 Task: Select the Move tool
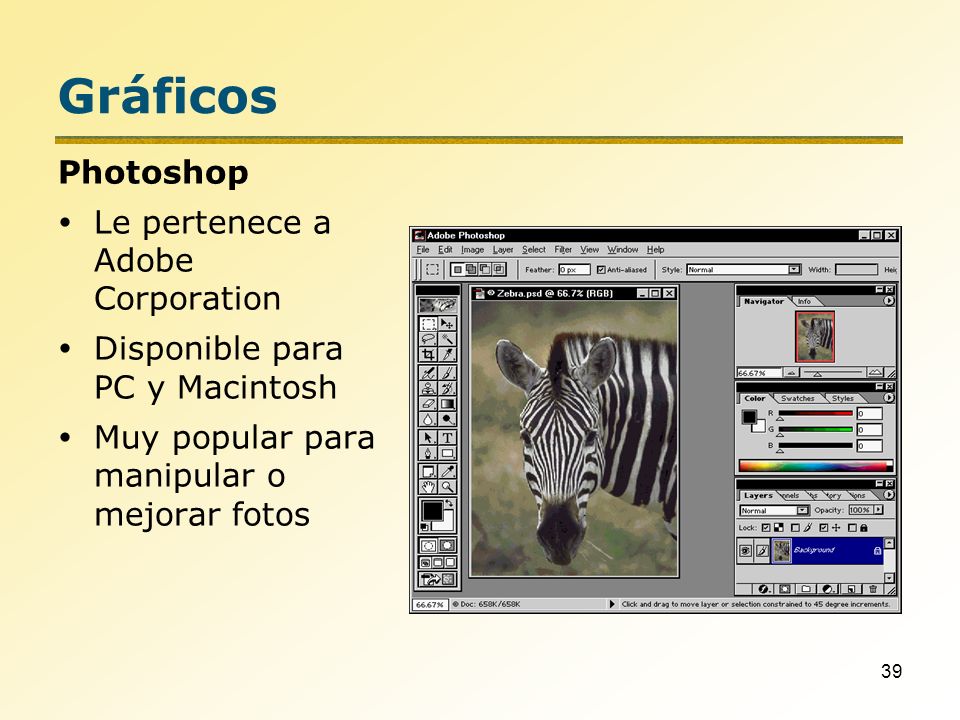(x=448, y=324)
